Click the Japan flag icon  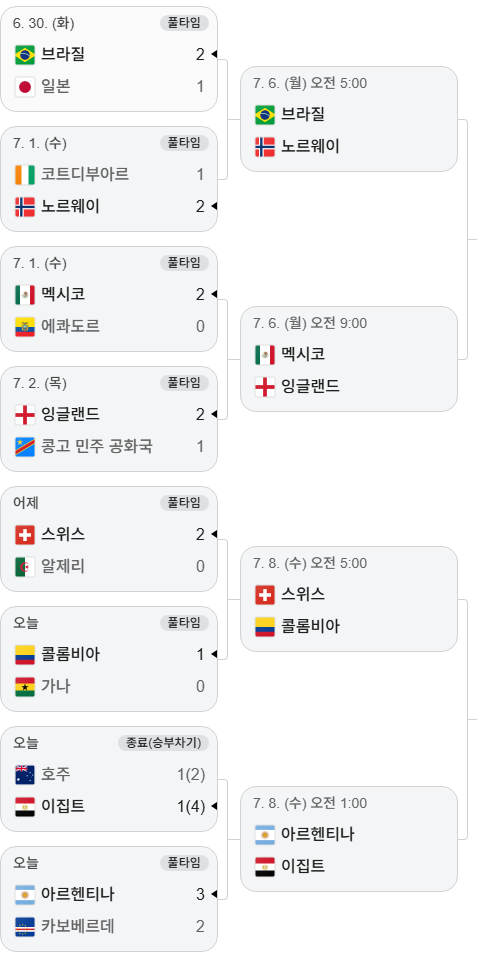tap(25, 87)
